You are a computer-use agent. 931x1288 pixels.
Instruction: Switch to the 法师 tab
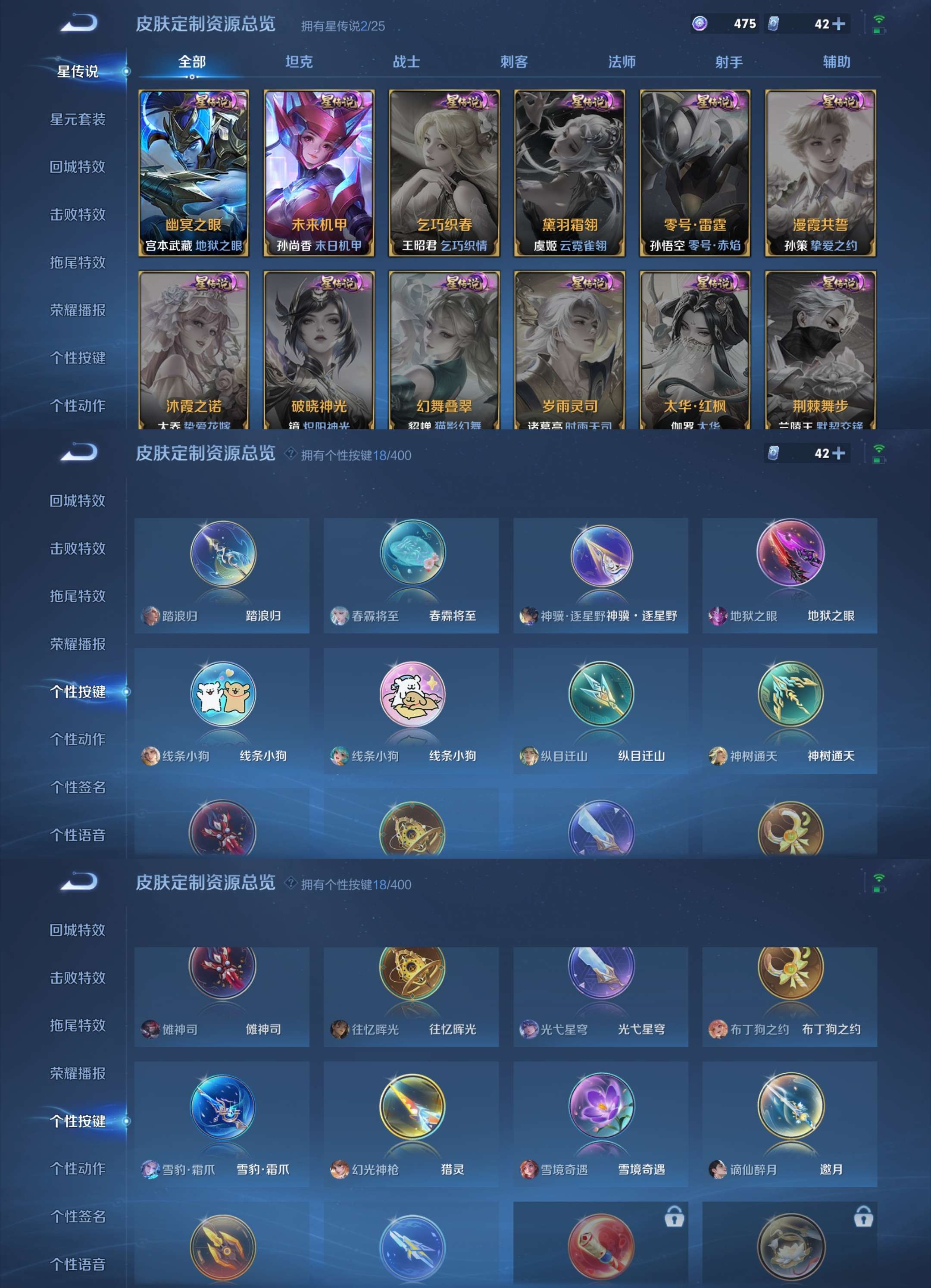pyautogui.click(x=622, y=62)
